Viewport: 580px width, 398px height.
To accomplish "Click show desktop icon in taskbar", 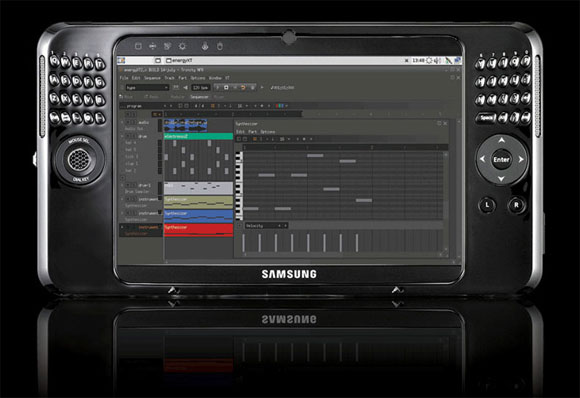I will [158, 60].
